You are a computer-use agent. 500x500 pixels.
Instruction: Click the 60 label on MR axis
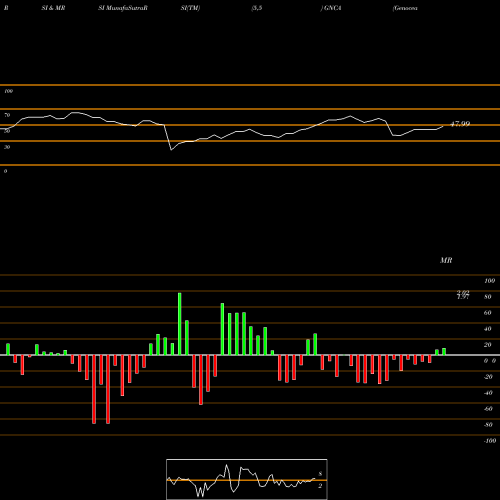click(x=488, y=313)
